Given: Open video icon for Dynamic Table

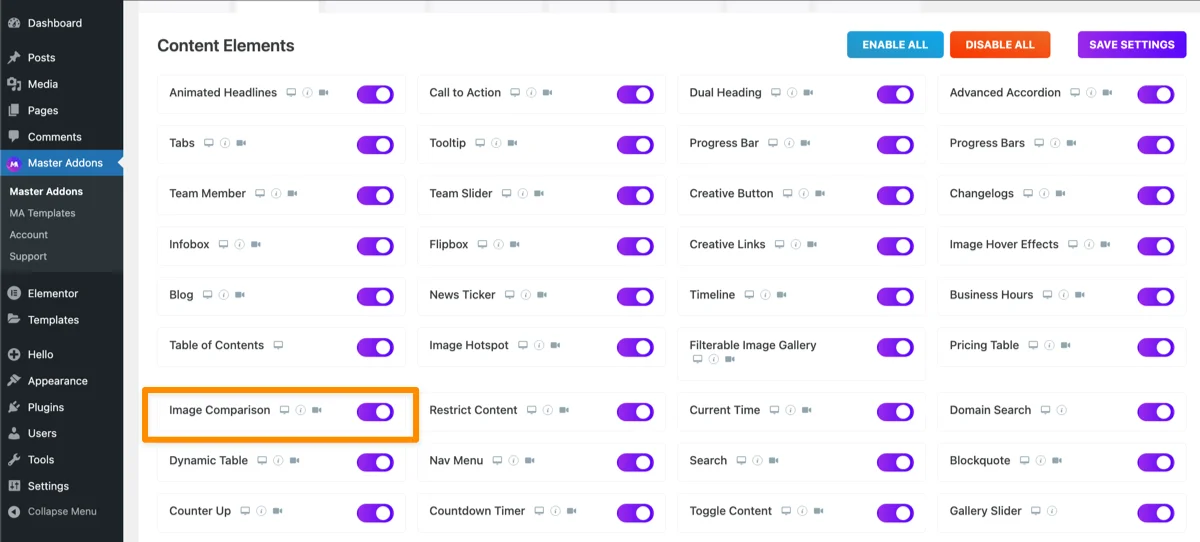Looking at the screenshot, I should pyautogui.click(x=294, y=461).
